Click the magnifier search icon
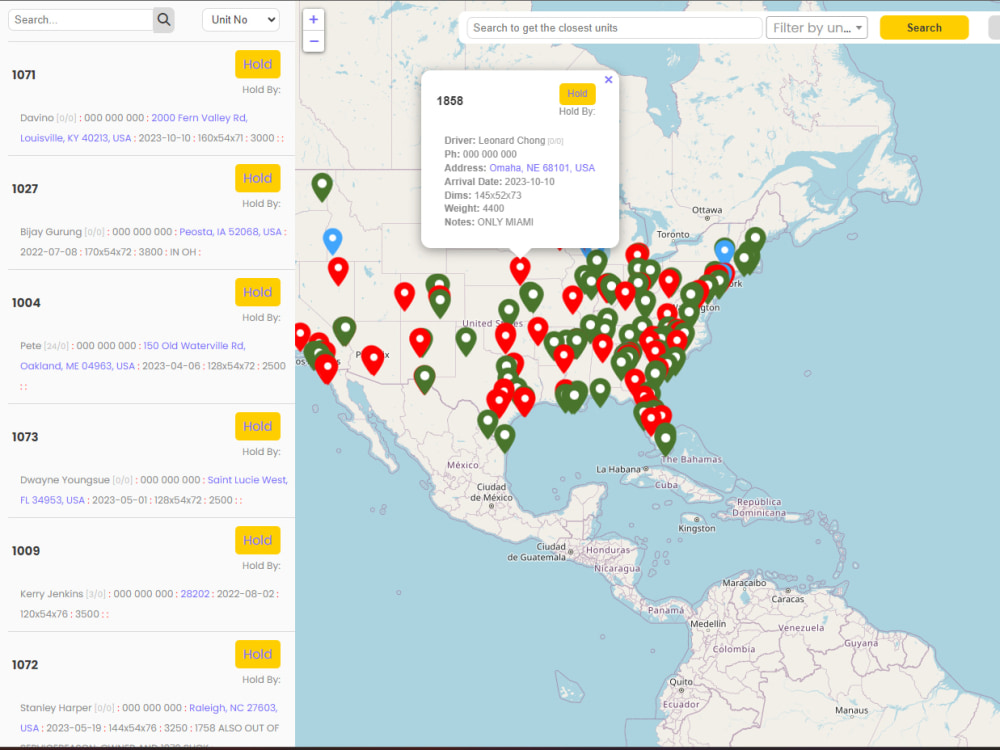This screenshot has height=750, width=1000. click(164, 20)
